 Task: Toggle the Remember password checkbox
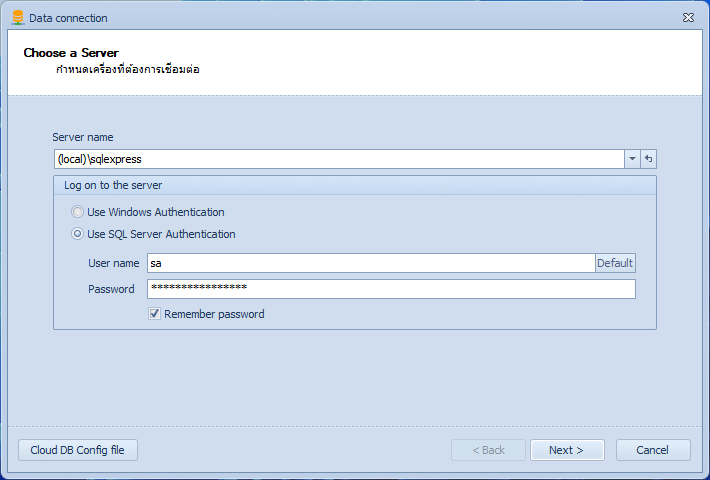click(x=154, y=314)
